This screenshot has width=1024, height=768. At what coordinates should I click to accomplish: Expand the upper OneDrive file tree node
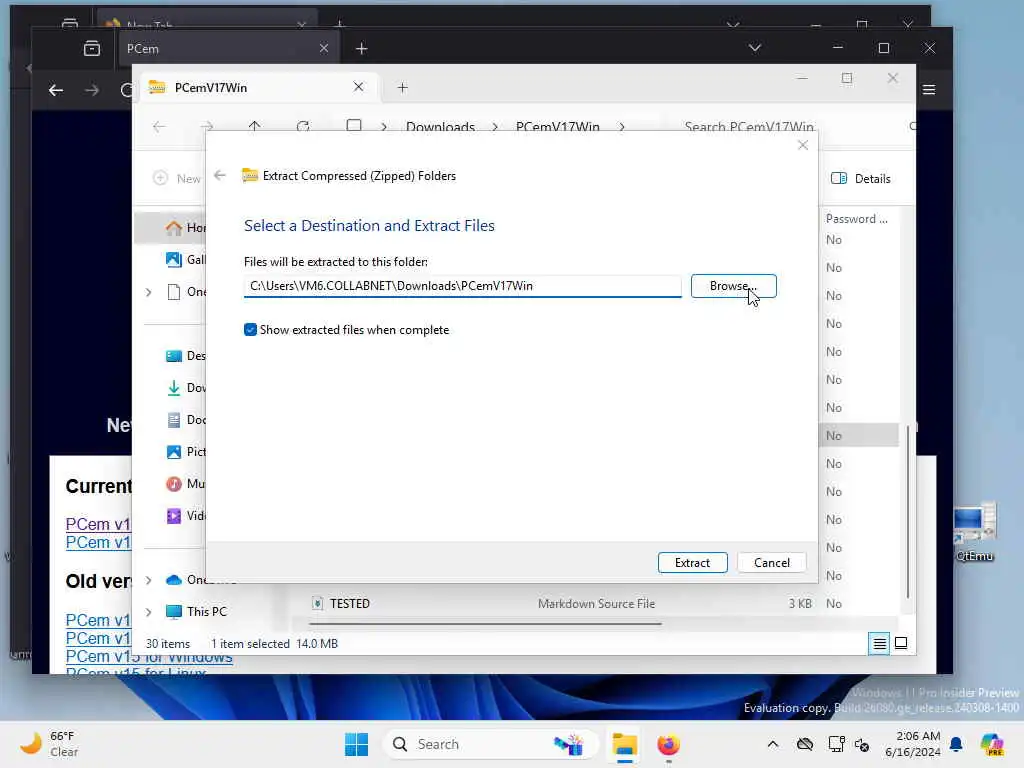click(x=148, y=292)
